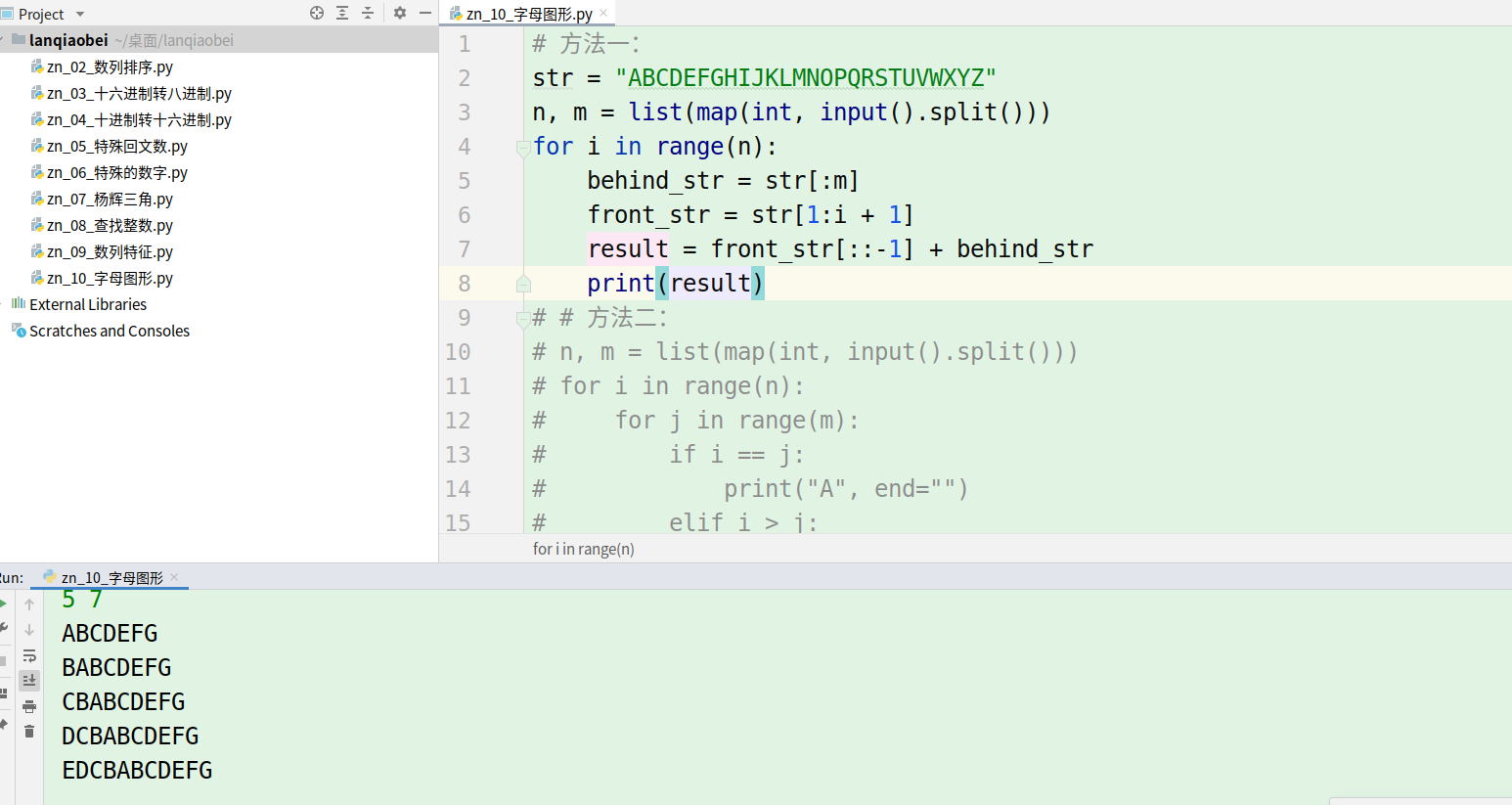This screenshot has width=1512, height=805.
Task: Click console output line CBABCDEFG
Action: (x=123, y=702)
